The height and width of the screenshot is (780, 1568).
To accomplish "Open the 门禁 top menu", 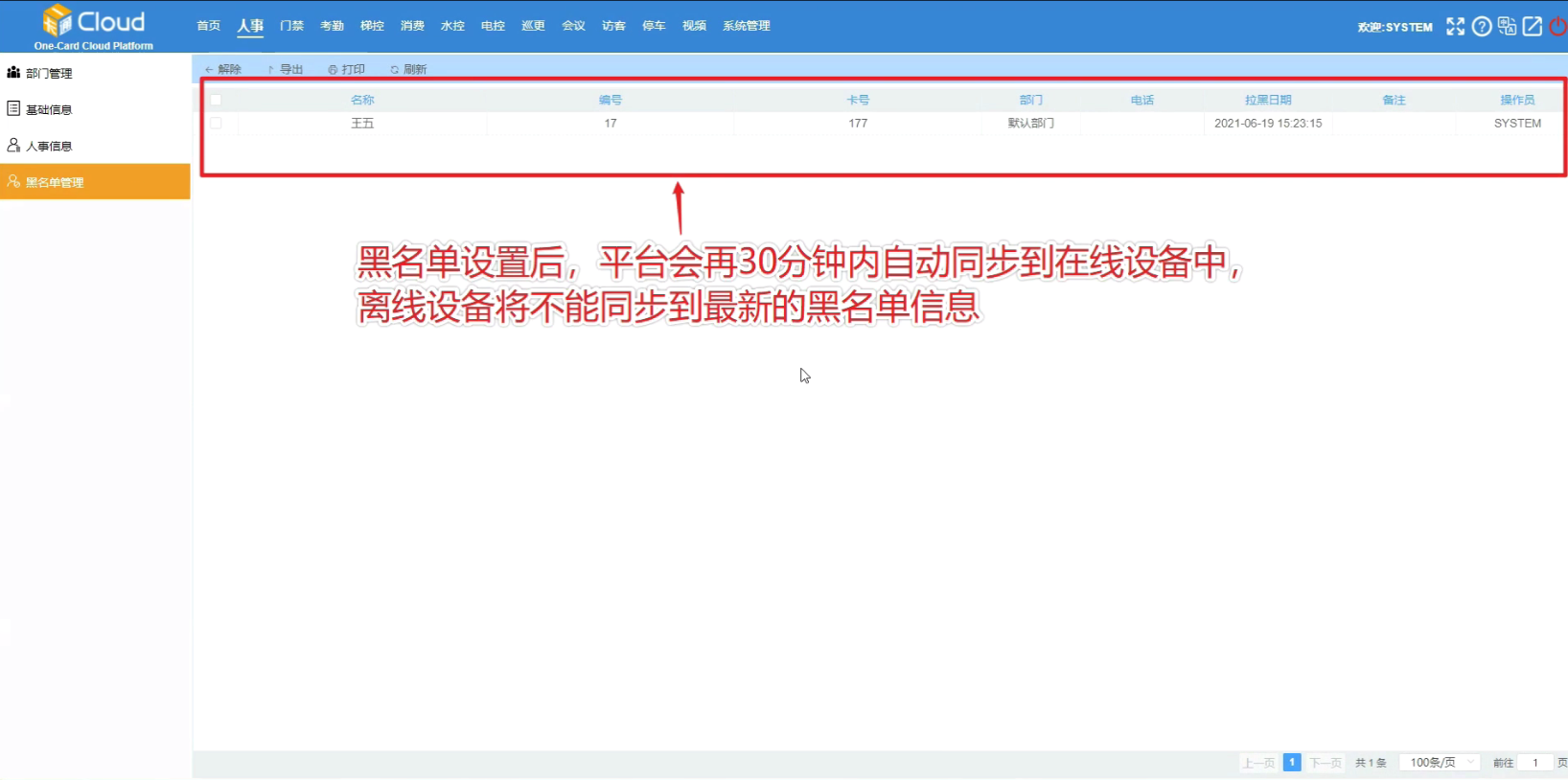I will pos(291,26).
